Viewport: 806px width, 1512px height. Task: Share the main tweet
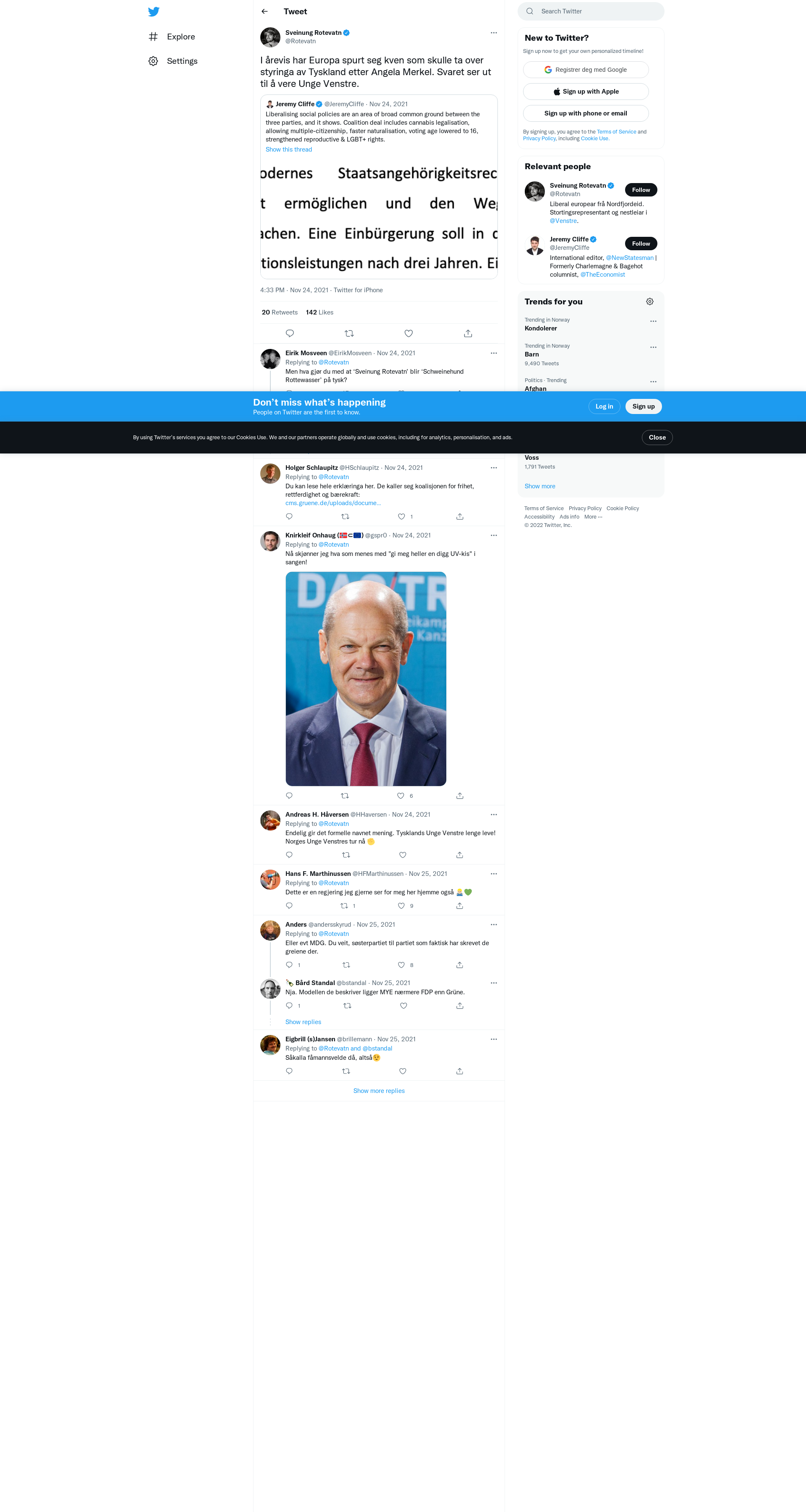(468, 333)
